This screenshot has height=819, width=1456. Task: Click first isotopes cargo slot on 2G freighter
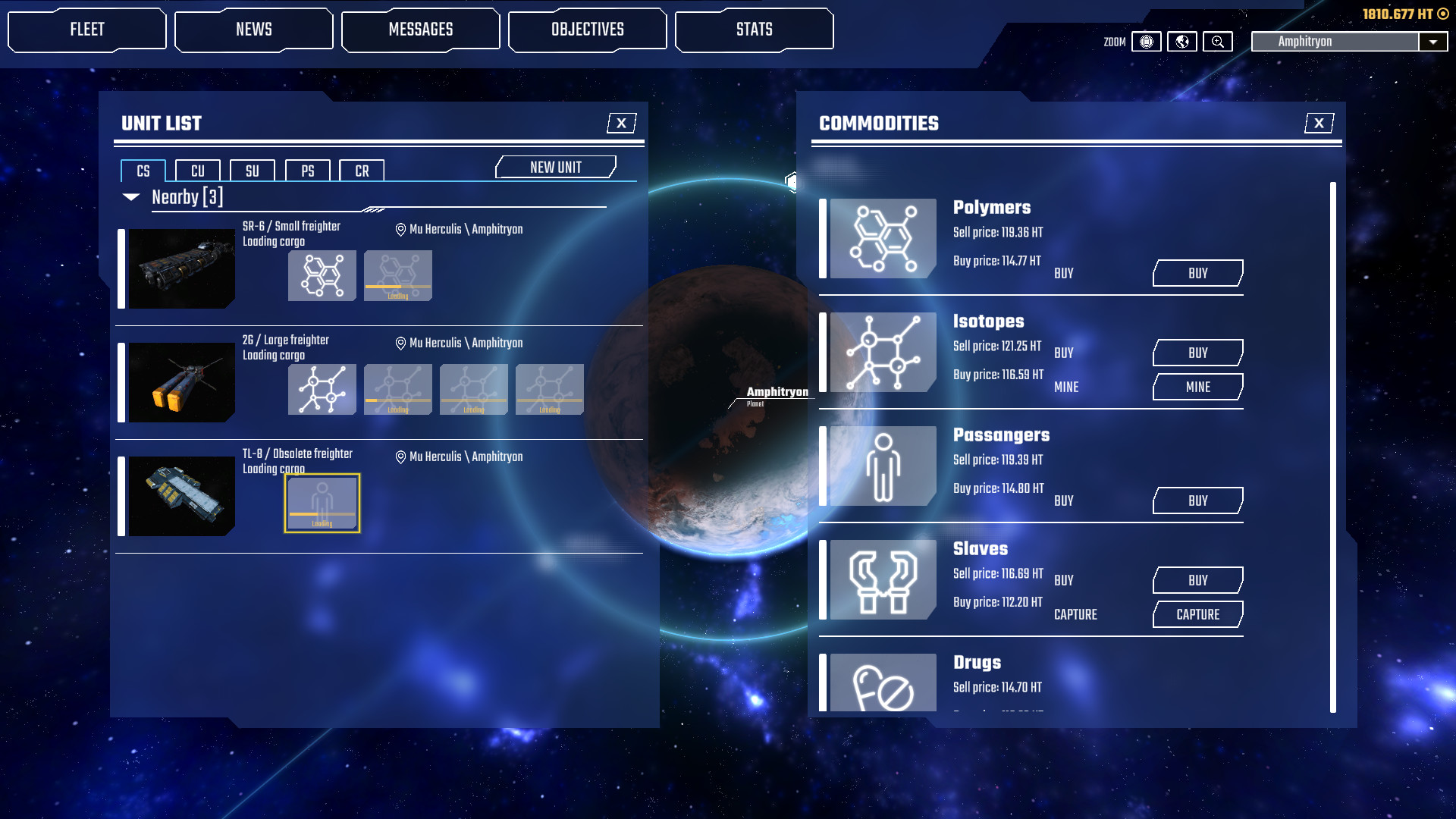coord(322,389)
